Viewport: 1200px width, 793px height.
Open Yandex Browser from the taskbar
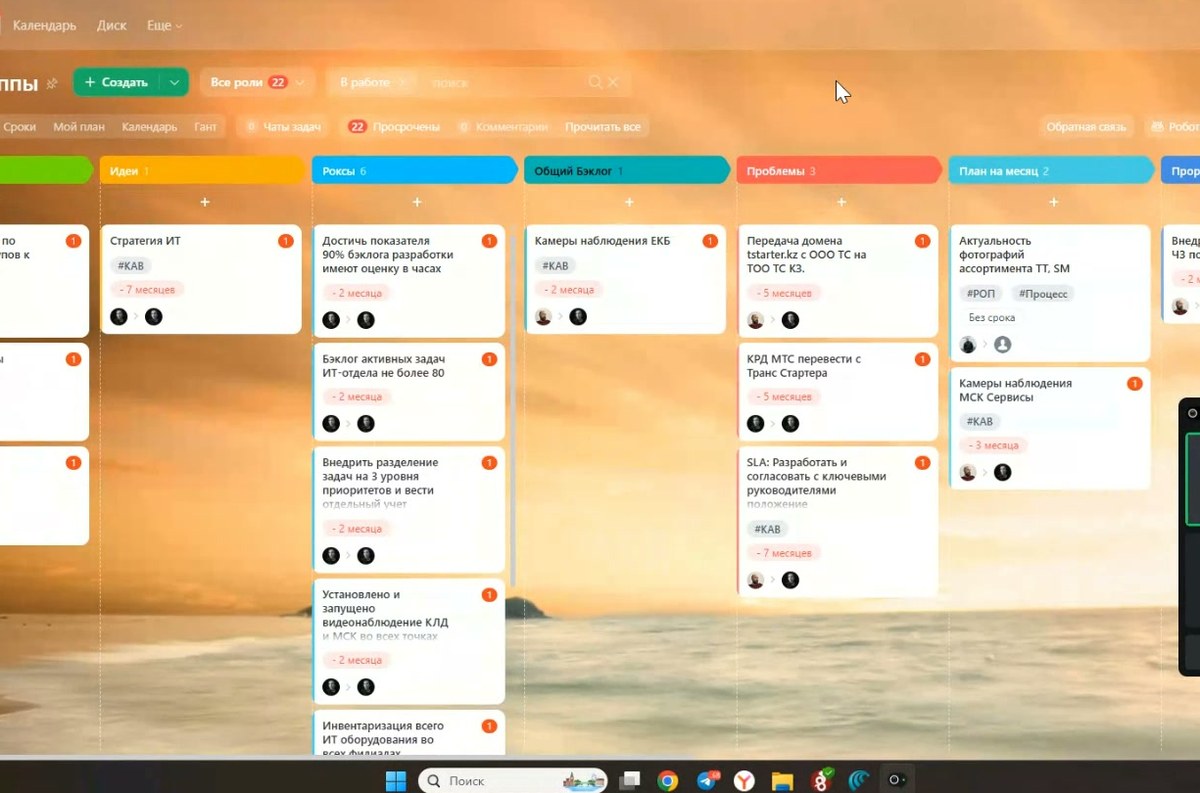(x=744, y=780)
